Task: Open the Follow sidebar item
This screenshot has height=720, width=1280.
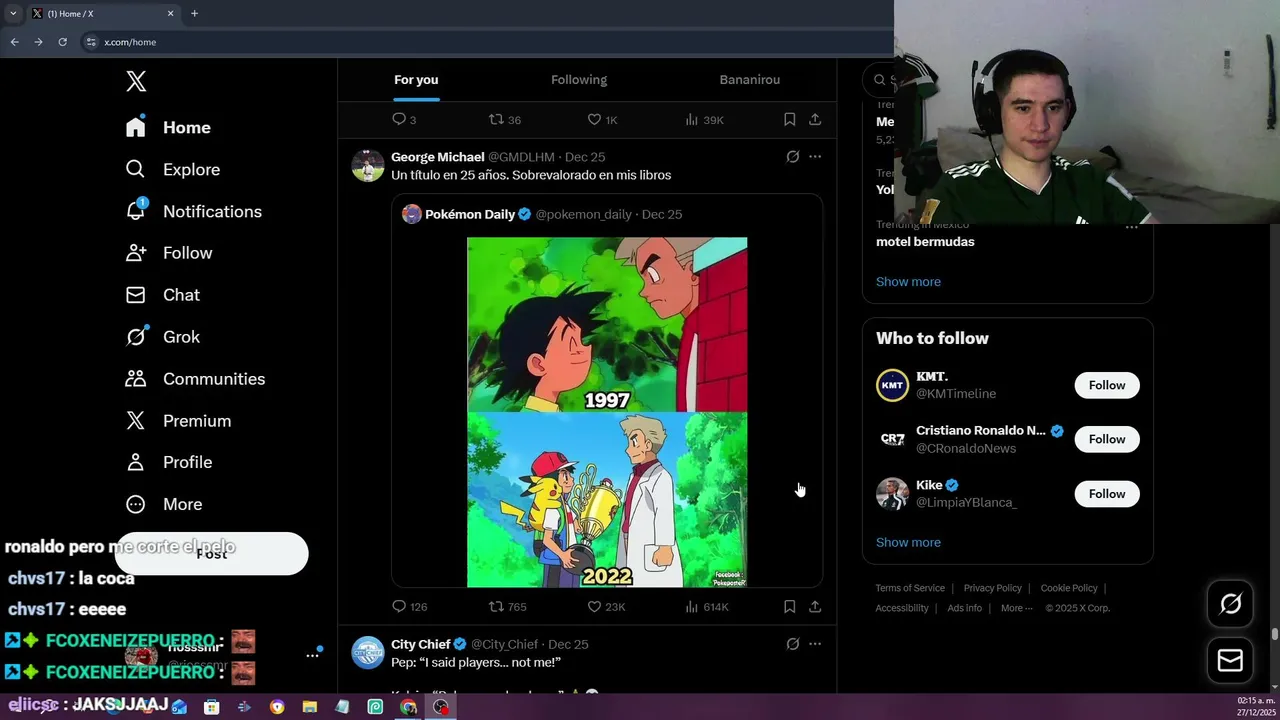Action: pos(168,253)
